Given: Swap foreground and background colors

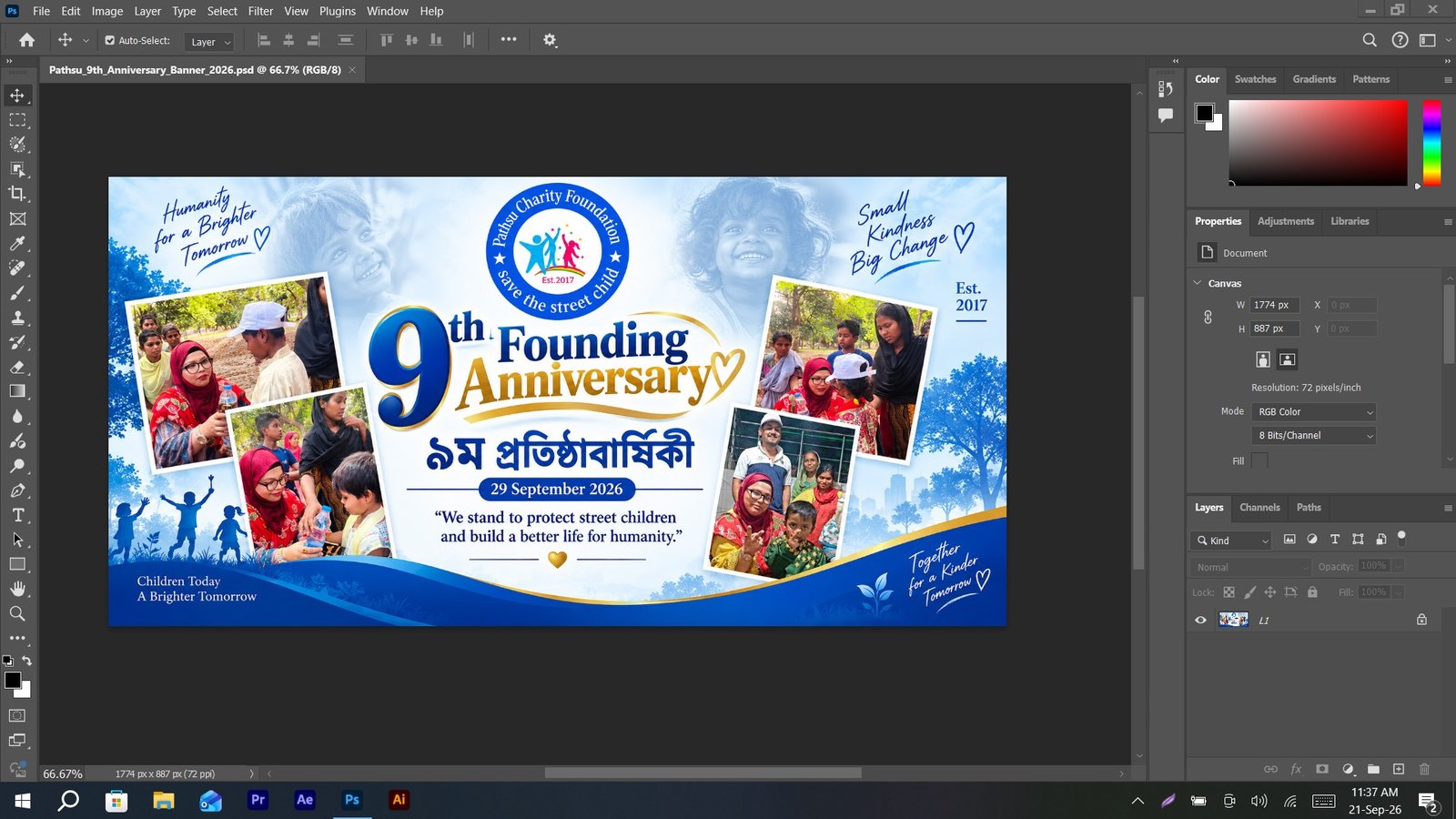Looking at the screenshot, I should pyautogui.click(x=27, y=661).
